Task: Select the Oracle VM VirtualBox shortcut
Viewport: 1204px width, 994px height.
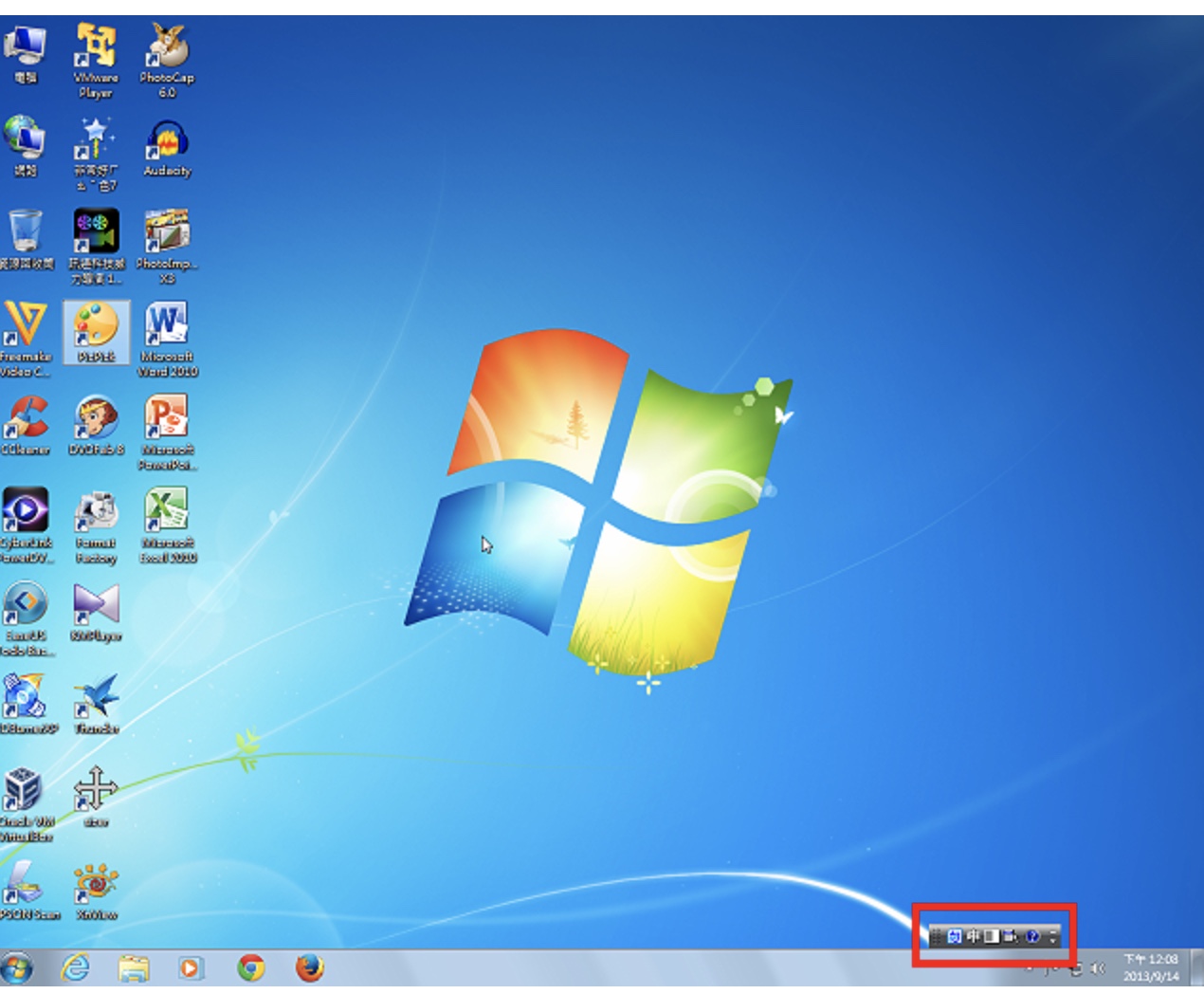Action: [26, 804]
